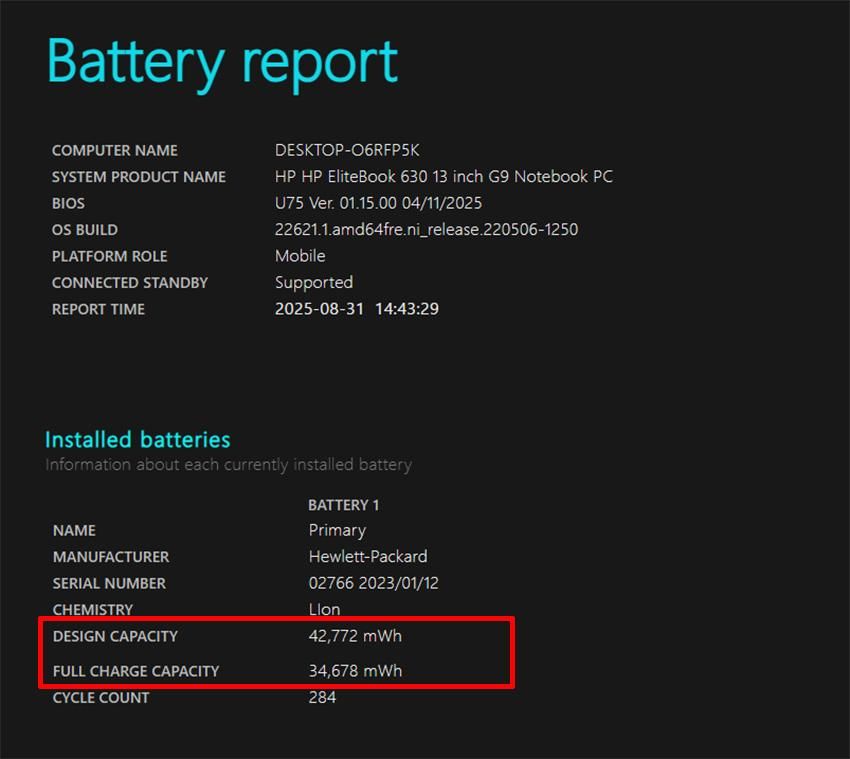Click the HP EliteBook 630 product name
This screenshot has width=850, height=759.
tap(443, 177)
